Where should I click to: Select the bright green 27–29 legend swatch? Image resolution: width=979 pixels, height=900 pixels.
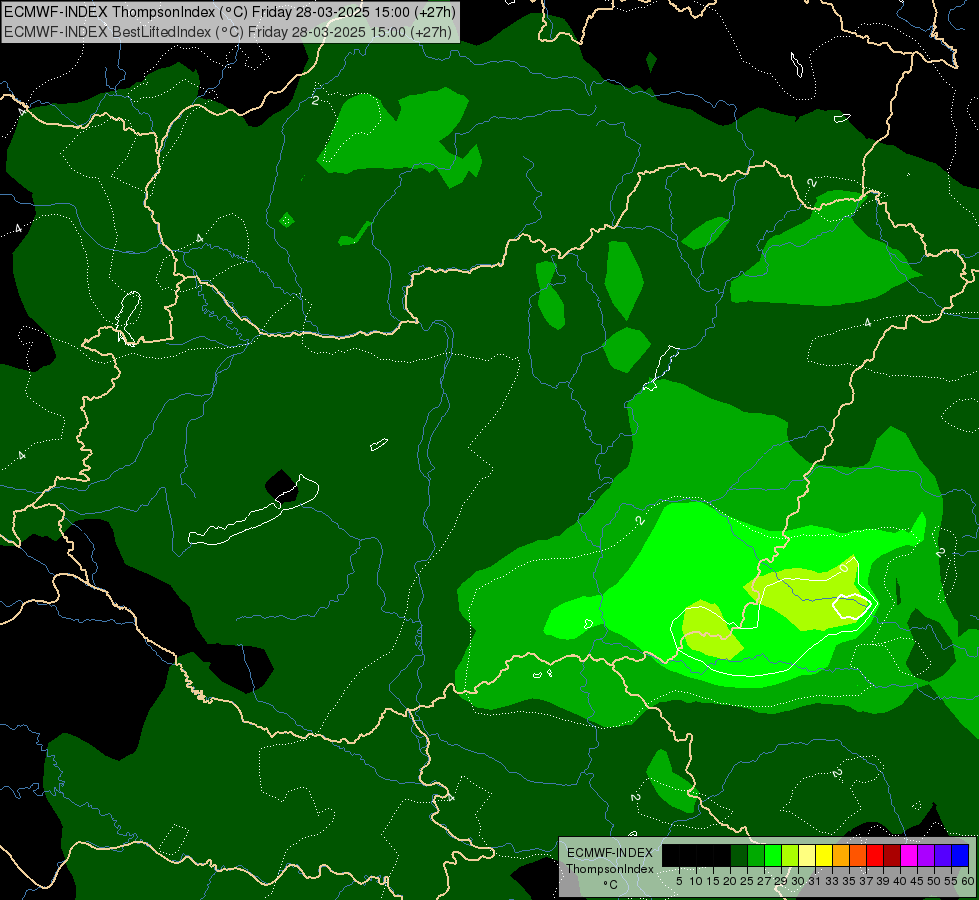(x=773, y=855)
